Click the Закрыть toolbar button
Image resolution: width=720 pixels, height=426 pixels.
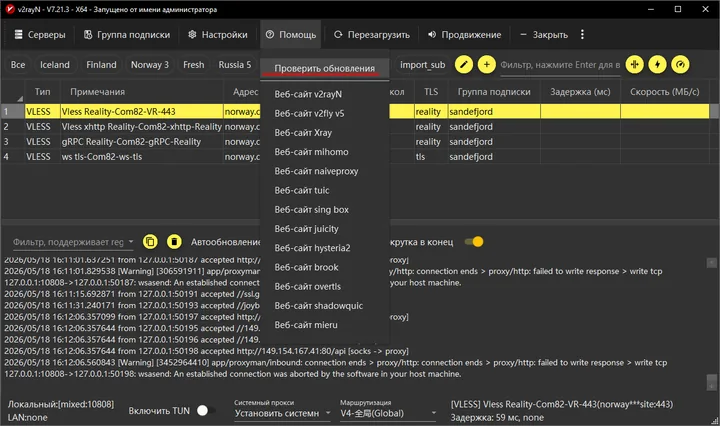pos(544,34)
